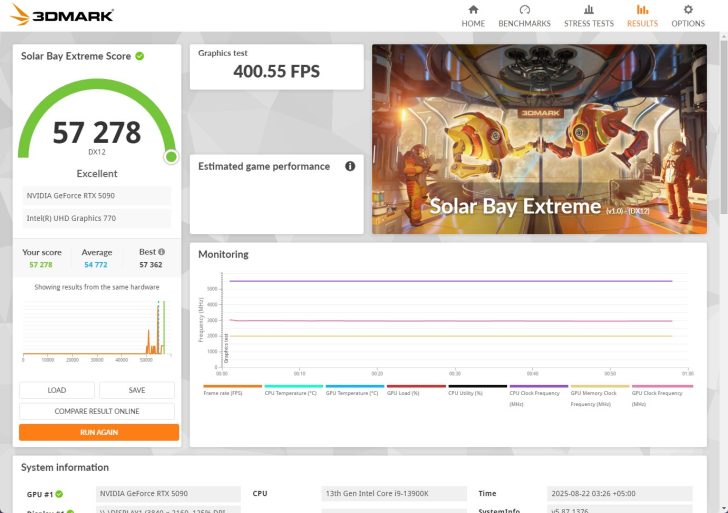
Task: Click the green check beside GPU #1
Action: pyautogui.click(x=59, y=494)
